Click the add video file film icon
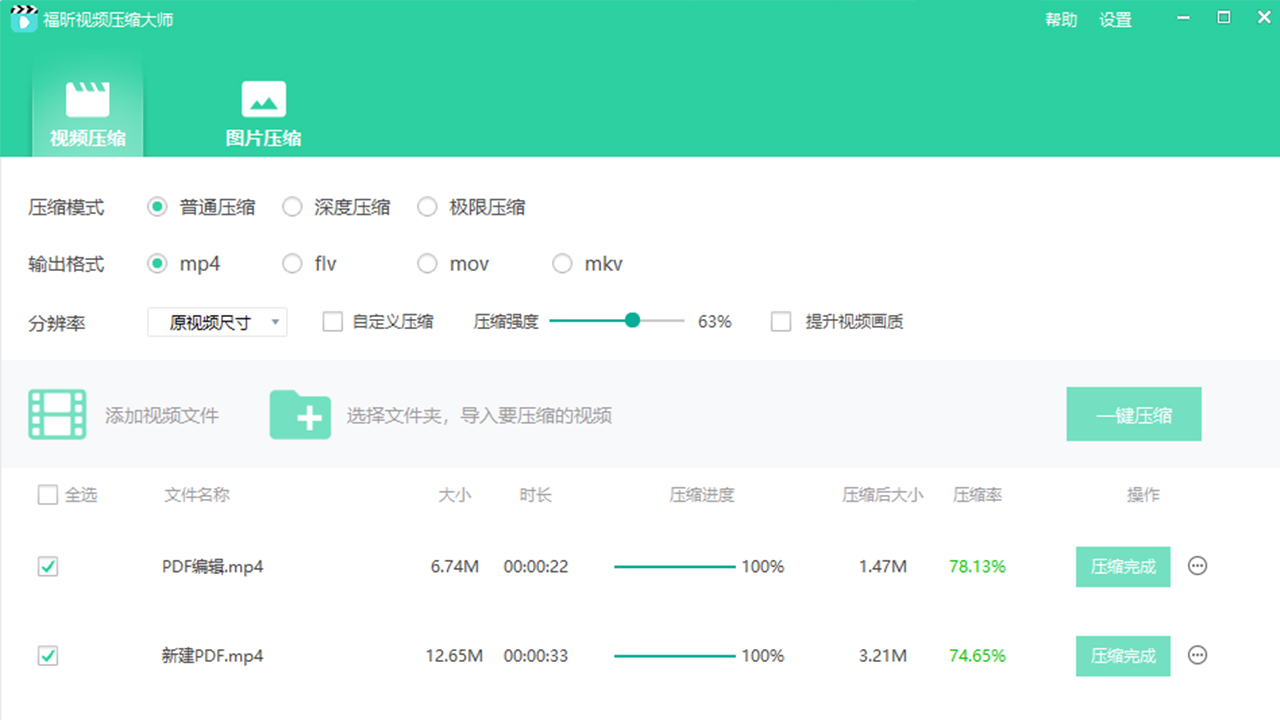Screen dimensions: 1280x720 click(57, 415)
